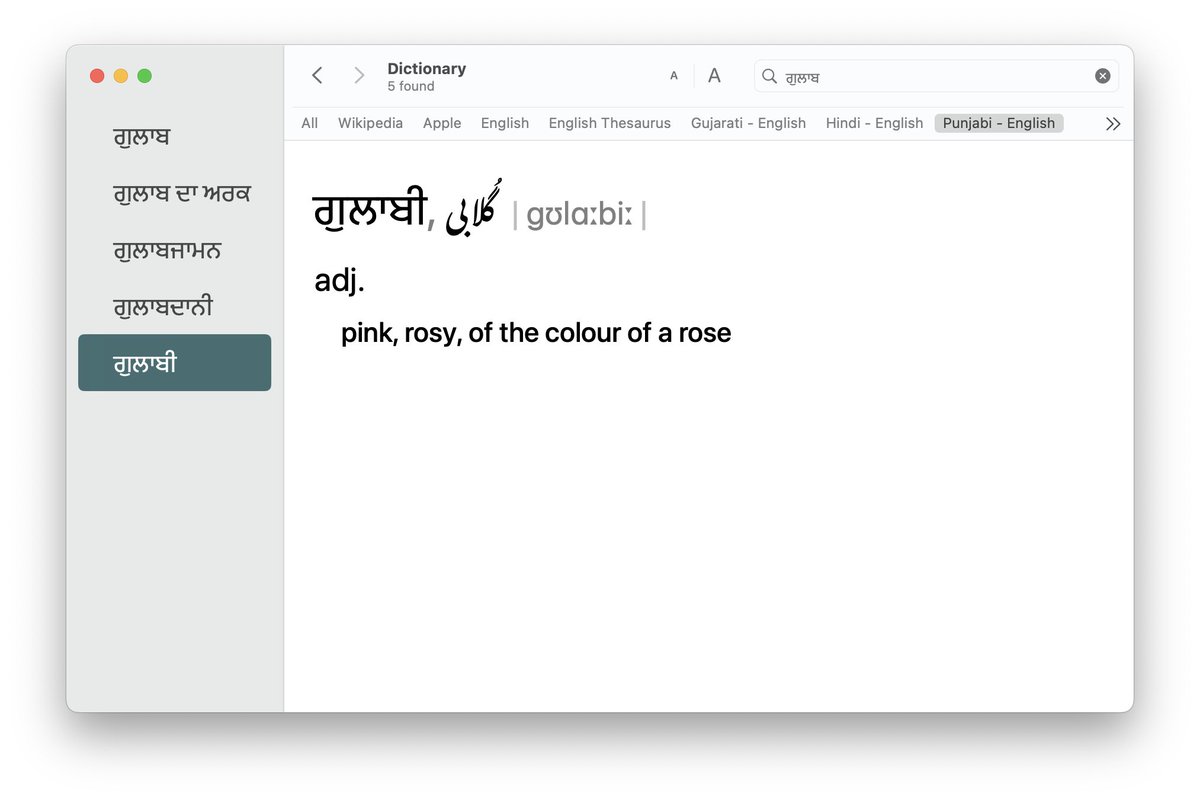Screen dimensions: 1200x800
Task: Open the ਗੁਲਾਬਜਾਮਨ entry
Action: click(x=174, y=250)
